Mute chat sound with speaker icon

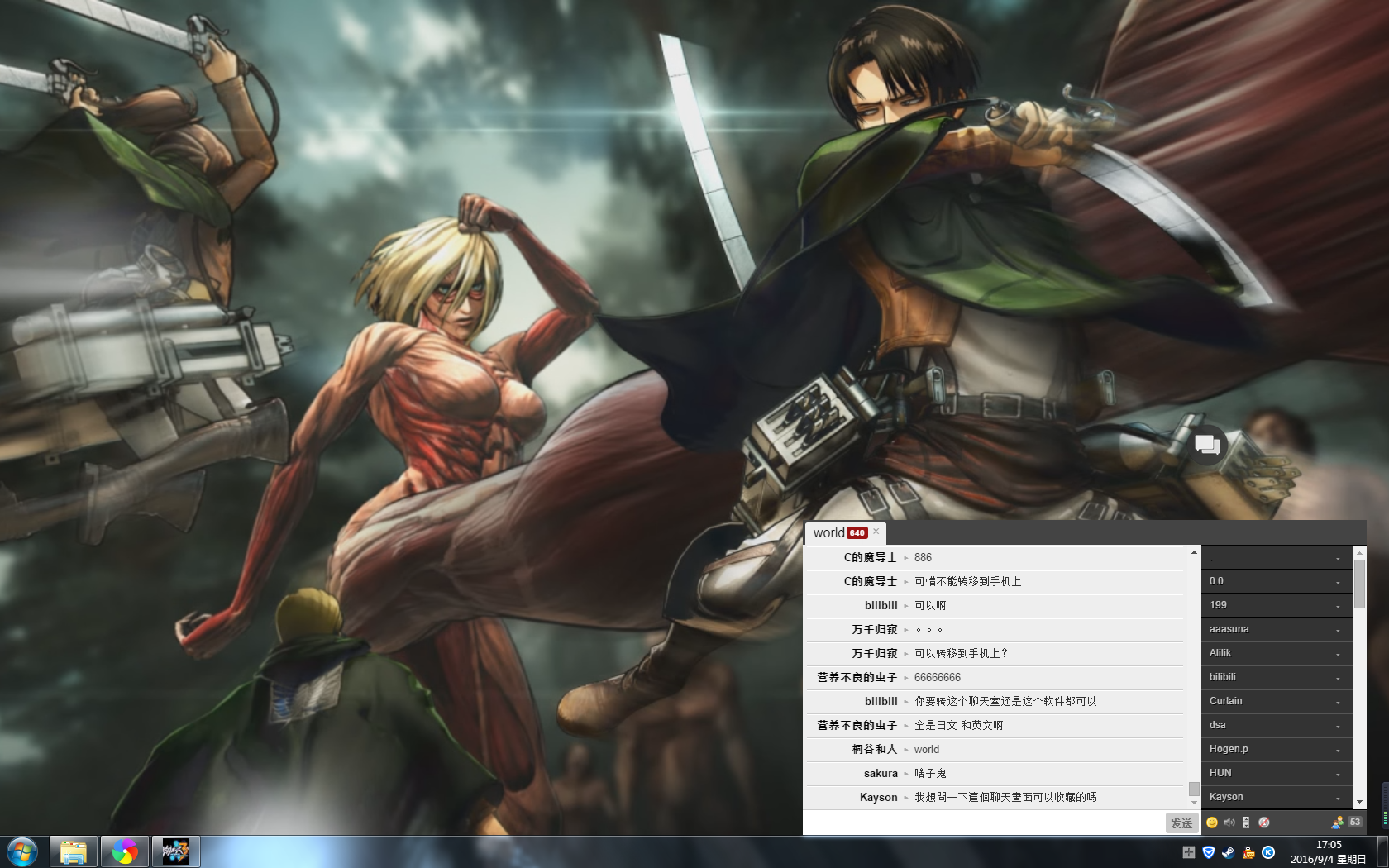coord(1229,823)
